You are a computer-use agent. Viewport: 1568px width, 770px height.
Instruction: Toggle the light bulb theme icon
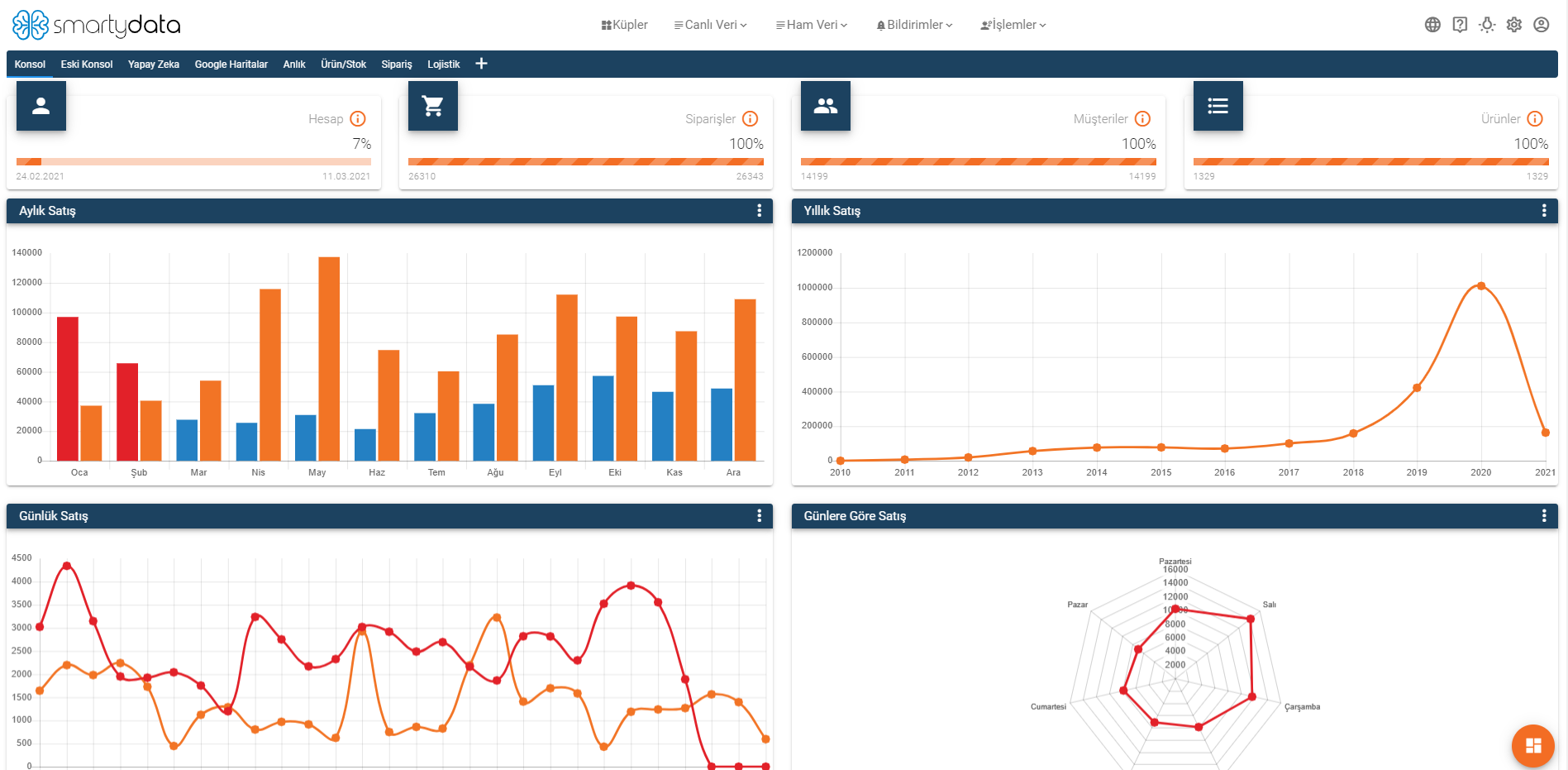click(x=1487, y=25)
